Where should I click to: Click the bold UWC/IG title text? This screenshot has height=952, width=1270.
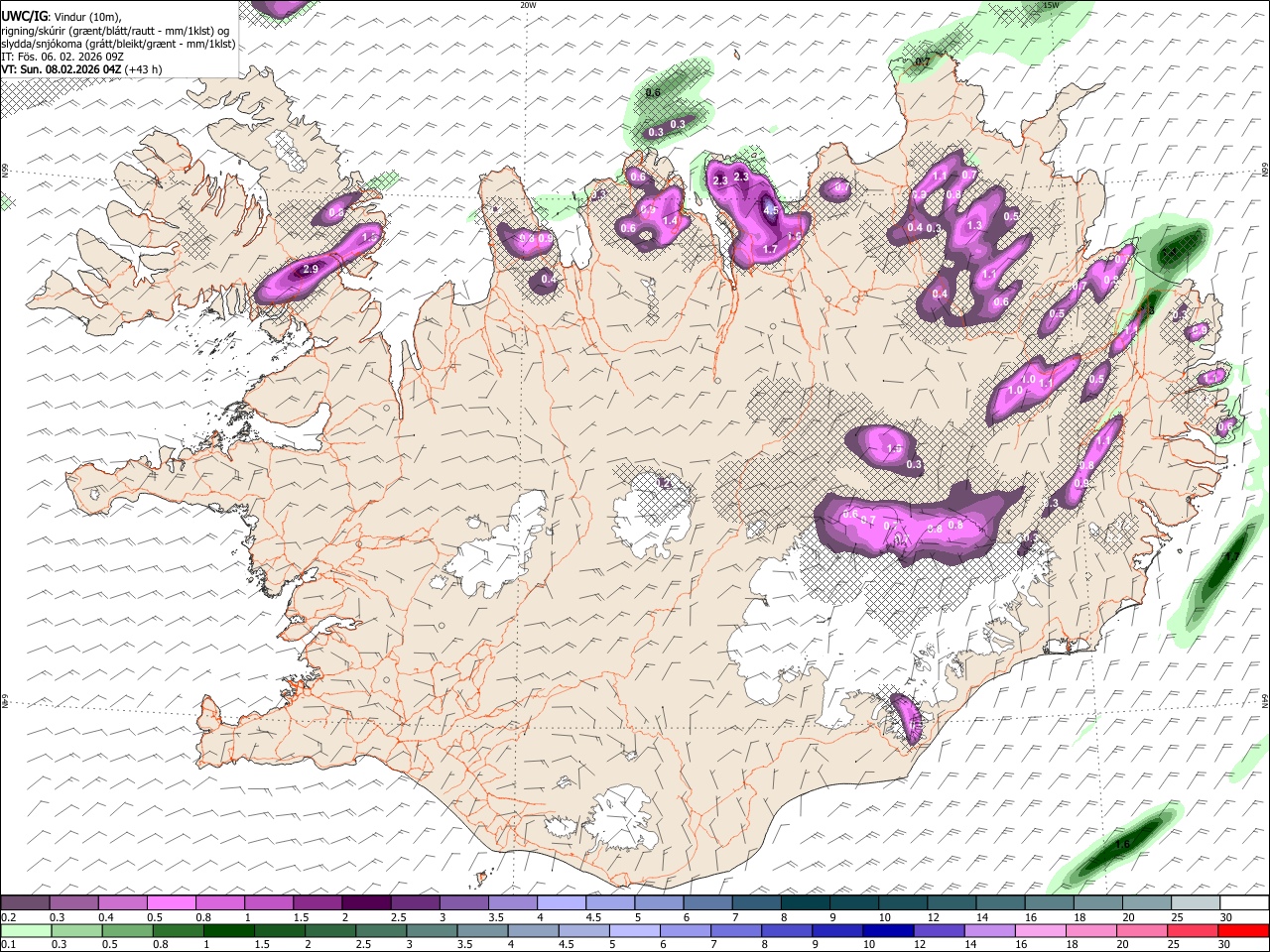[x=24, y=17]
